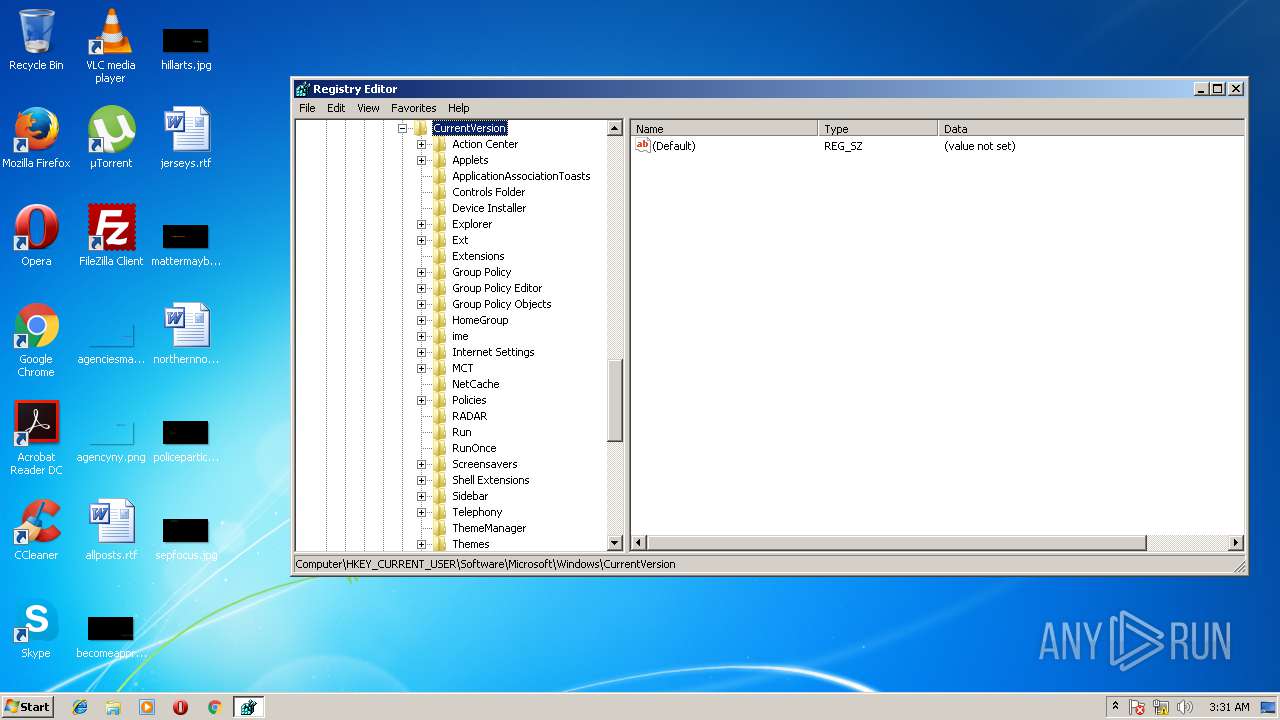Viewport: 1280px width, 720px height.
Task: Click the Start button
Action: (x=28, y=707)
